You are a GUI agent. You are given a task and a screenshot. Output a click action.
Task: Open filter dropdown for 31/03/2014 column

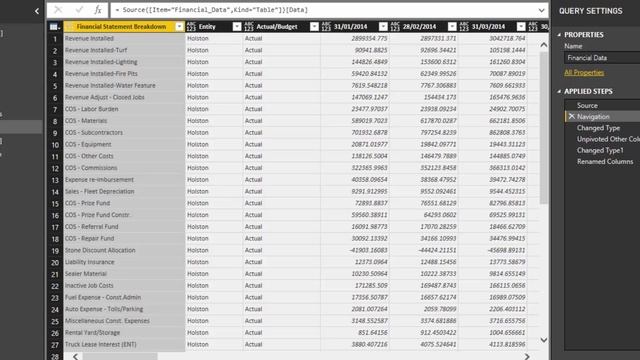pyautogui.click(x=521, y=27)
